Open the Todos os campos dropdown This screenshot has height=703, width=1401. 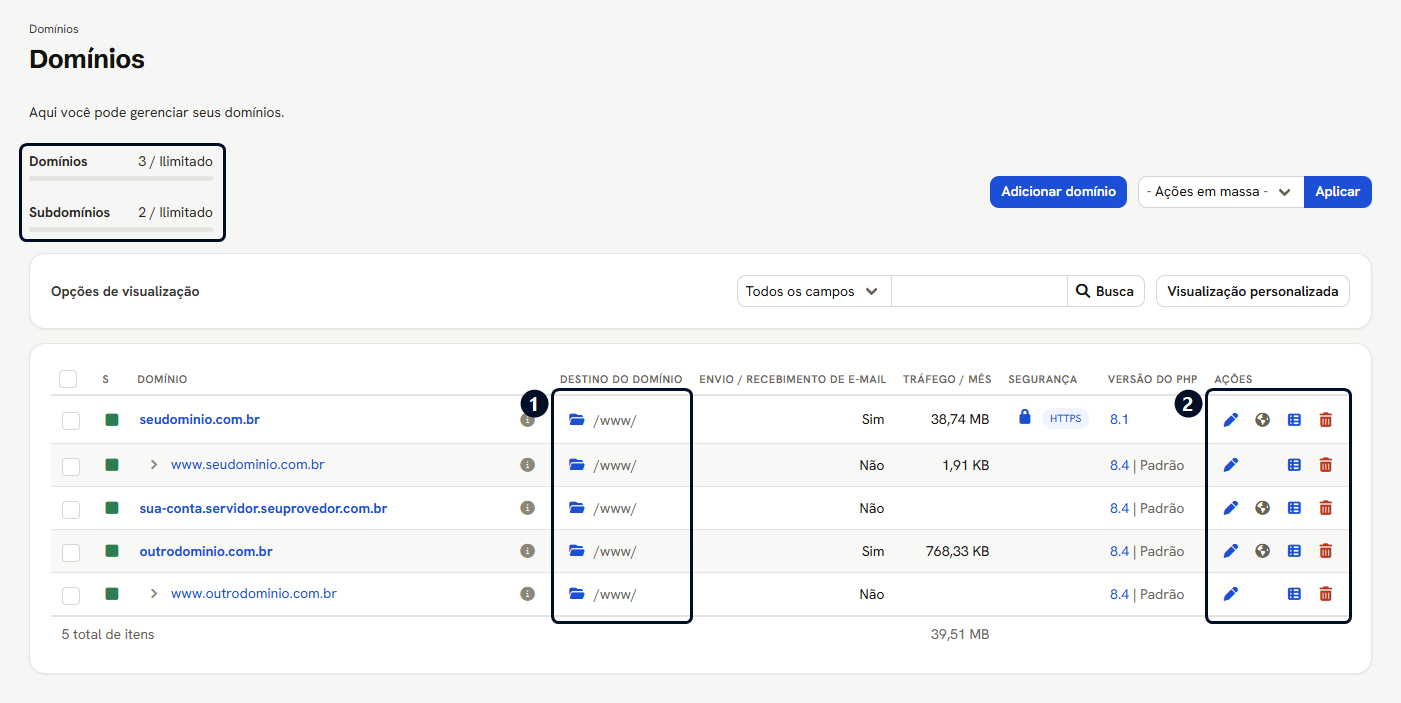click(x=814, y=292)
